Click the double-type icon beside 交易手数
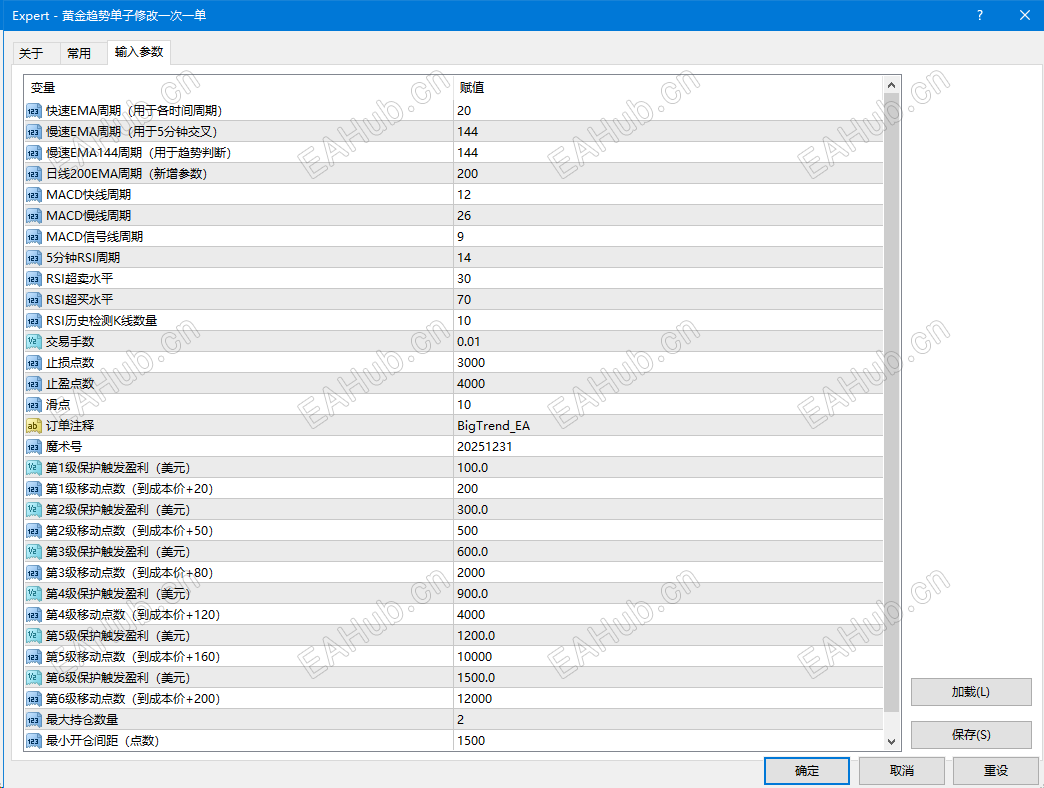Screen dimensions: 1044x788 pyautogui.click(x=33, y=341)
